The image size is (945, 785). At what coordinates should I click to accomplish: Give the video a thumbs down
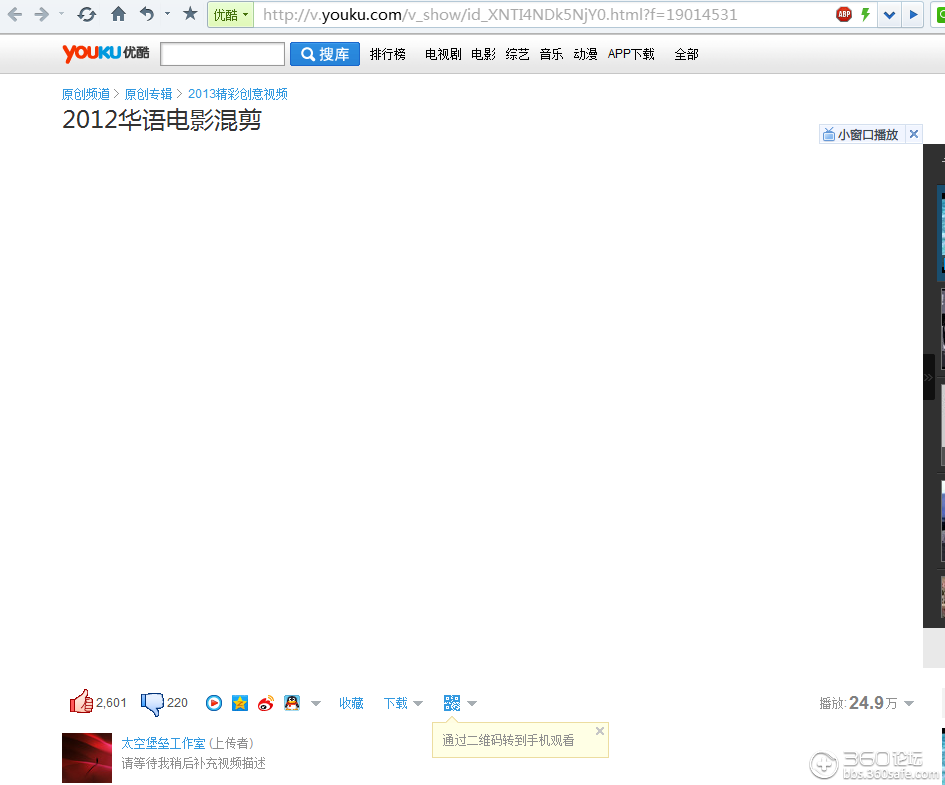coord(152,701)
